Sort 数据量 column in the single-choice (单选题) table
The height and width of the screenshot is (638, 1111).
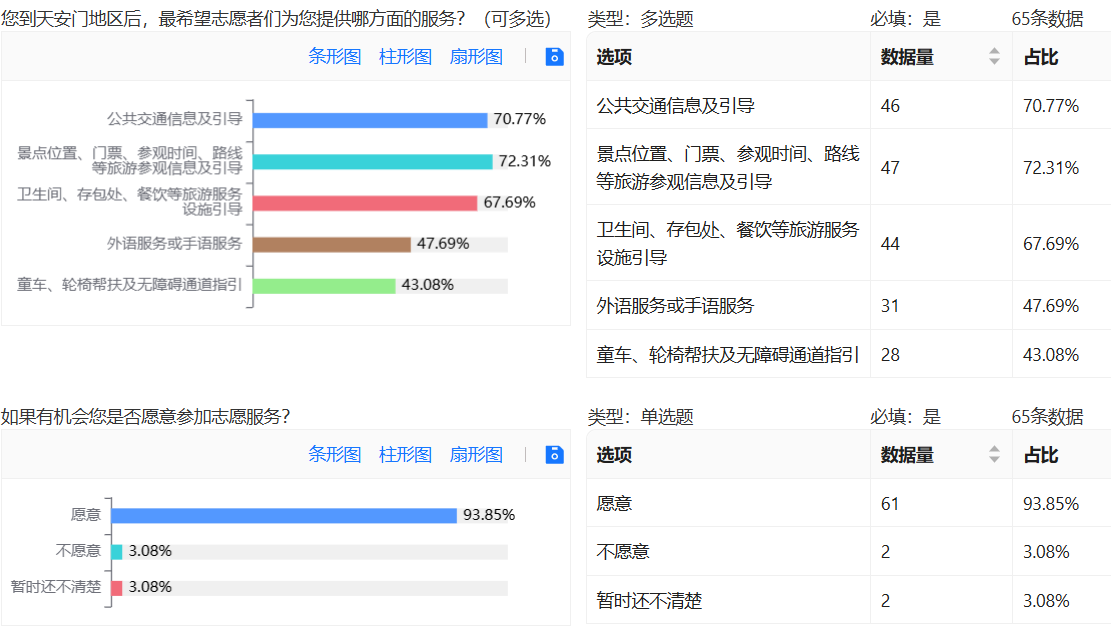[994, 455]
